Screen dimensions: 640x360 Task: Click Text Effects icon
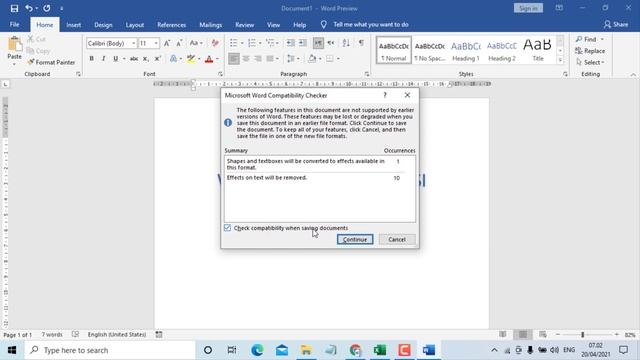(x=173, y=59)
